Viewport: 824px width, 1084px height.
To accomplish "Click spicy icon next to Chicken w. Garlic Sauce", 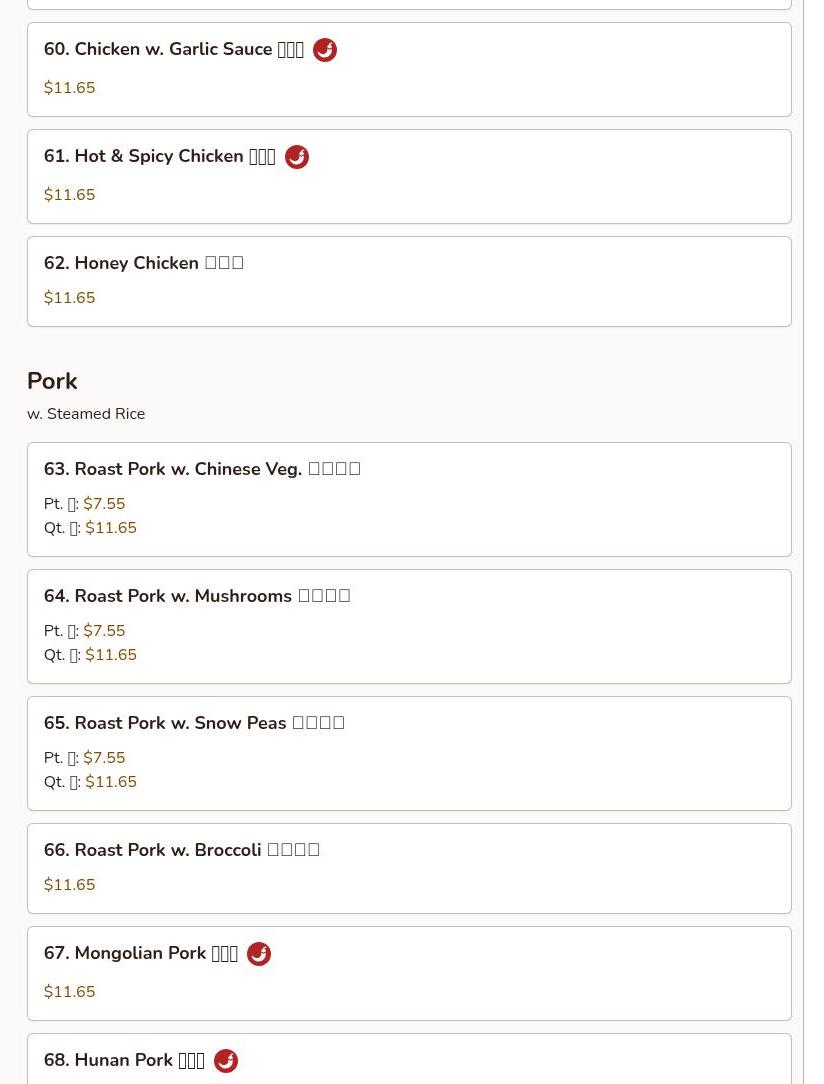I will (324, 50).
